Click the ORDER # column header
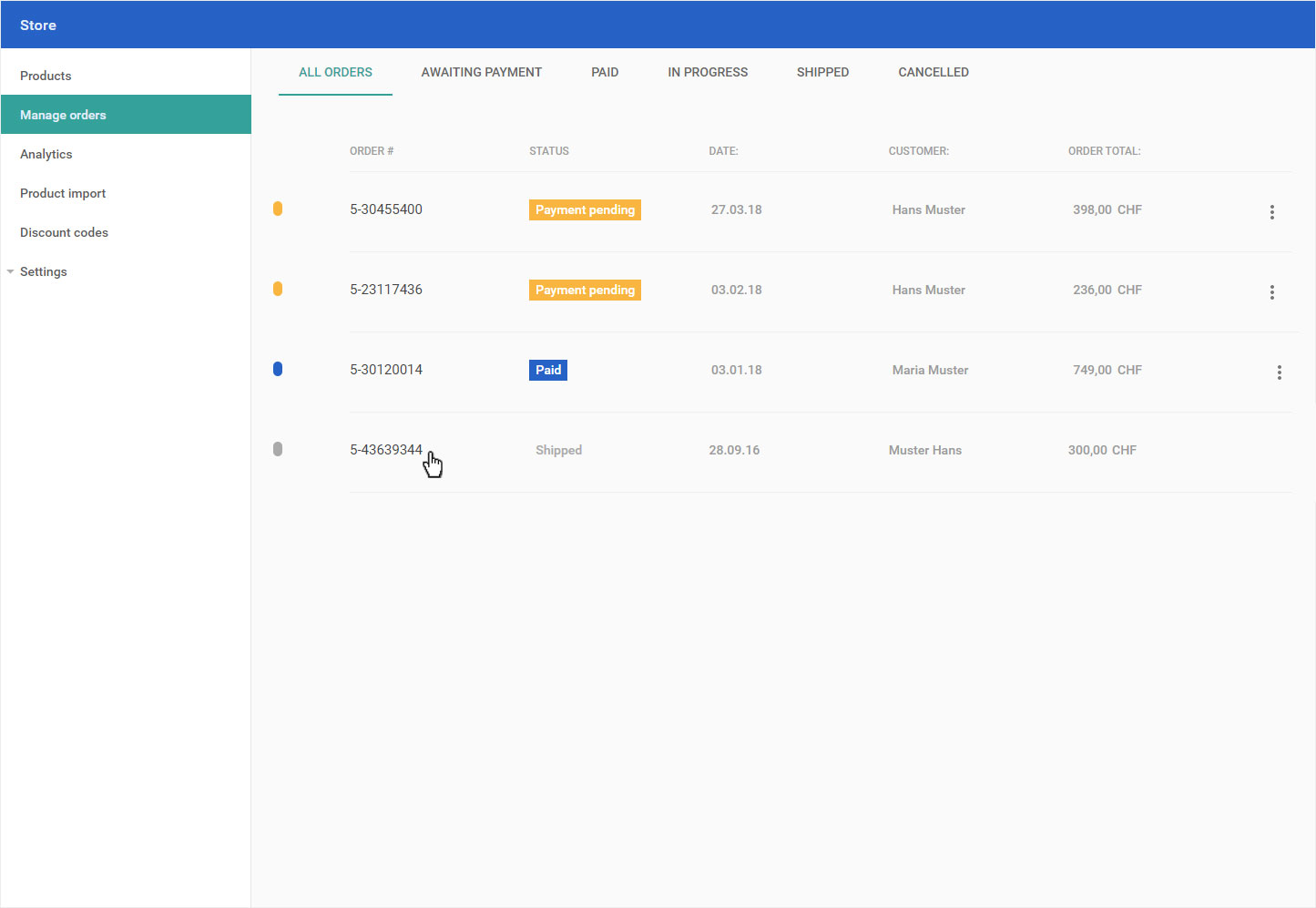The height and width of the screenshot is (908, 1316). 372,151
